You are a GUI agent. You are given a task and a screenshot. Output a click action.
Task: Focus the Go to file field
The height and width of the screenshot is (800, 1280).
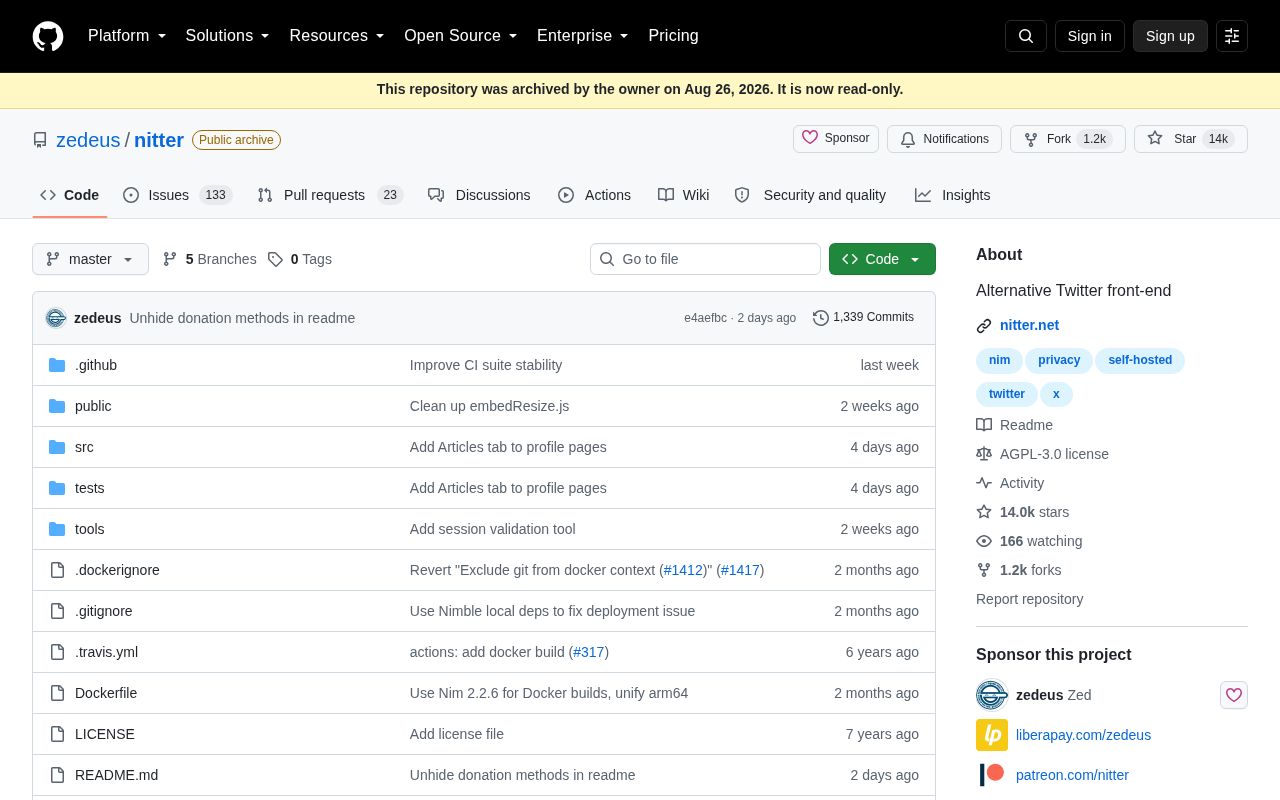[x=705, y=259]
